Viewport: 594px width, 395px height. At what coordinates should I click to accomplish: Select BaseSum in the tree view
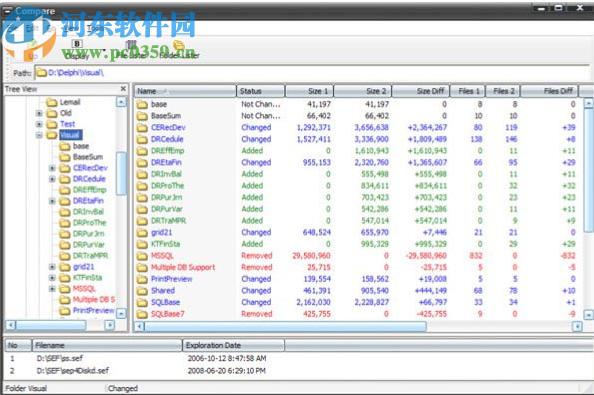88,157
